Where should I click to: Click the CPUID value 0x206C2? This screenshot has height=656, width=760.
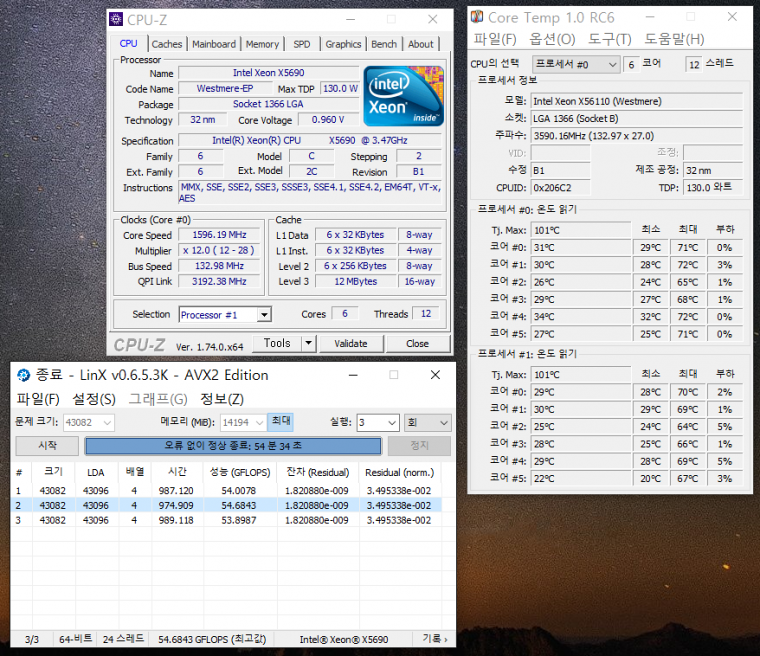point(560,188)
